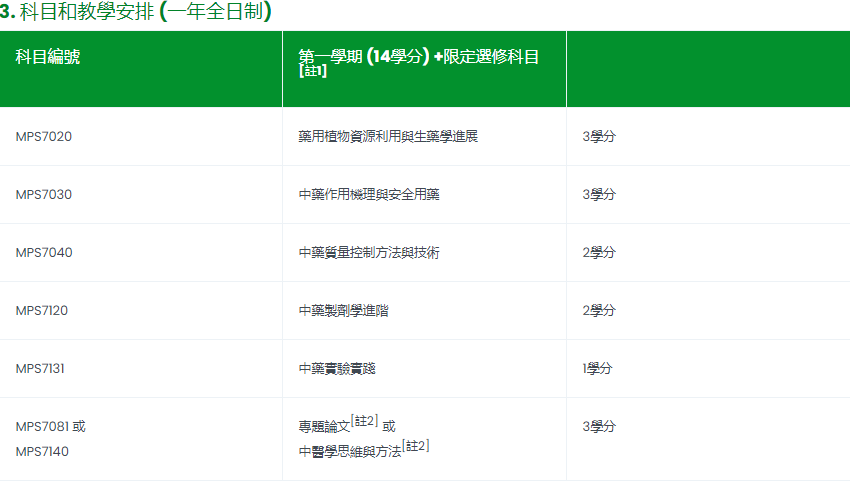Click course title 中藥質量控制方法與技術
850x481 pixels.
tap(369, 252)
